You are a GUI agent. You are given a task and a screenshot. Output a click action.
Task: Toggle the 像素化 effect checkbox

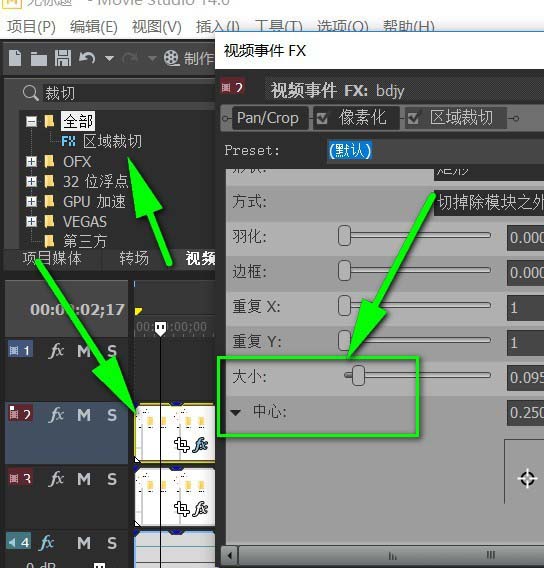[x=322, y=118]
